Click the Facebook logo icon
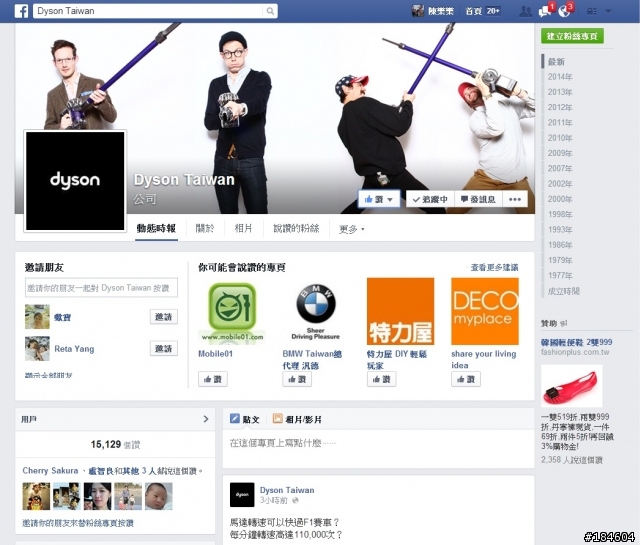Screen dimensions: 640x545 point(21,11)
